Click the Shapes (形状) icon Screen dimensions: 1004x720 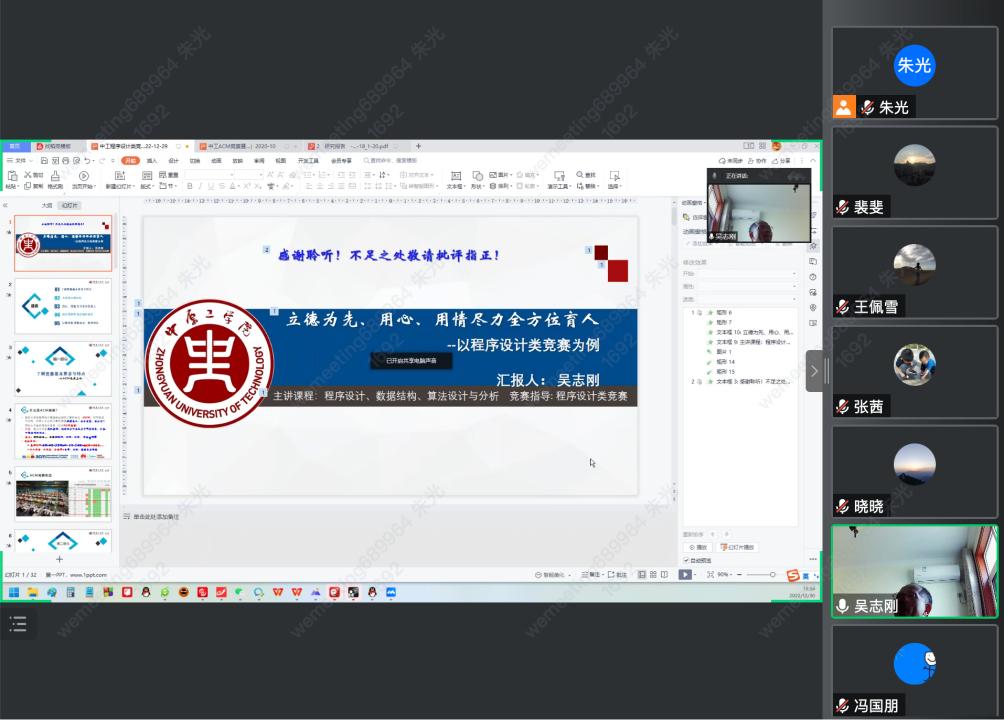(476, 176)
